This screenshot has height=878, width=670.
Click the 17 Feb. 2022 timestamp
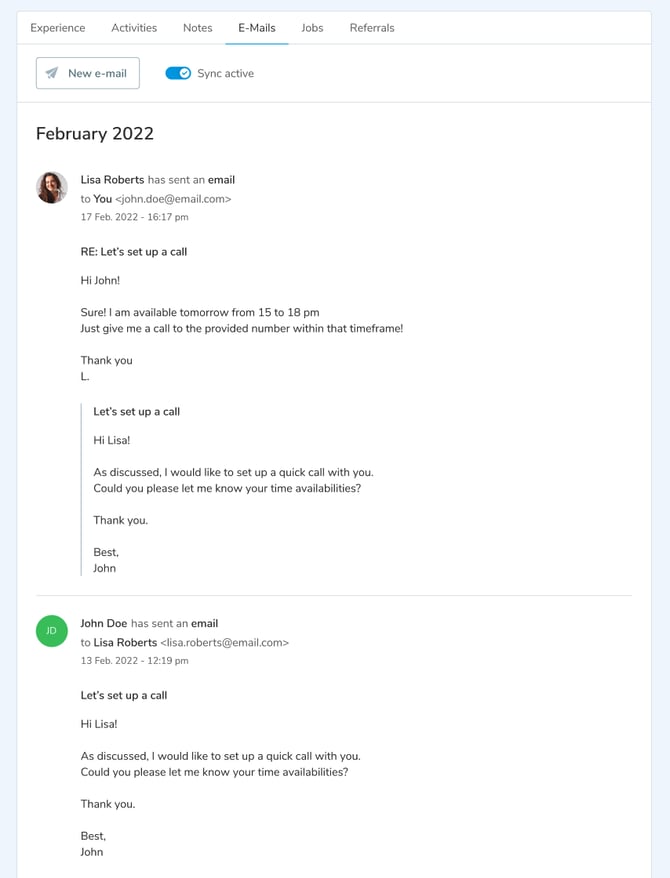[134, 217]
